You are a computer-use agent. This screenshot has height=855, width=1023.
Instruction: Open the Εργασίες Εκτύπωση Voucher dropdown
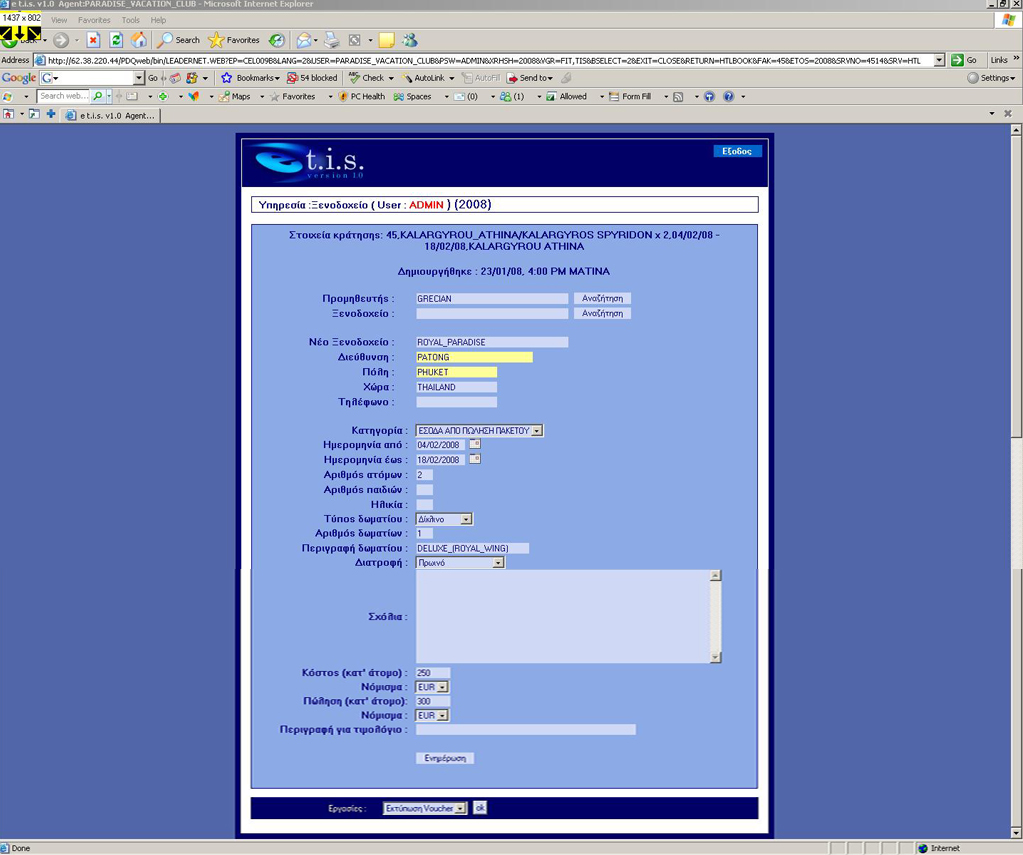click(x=460, y=809)
